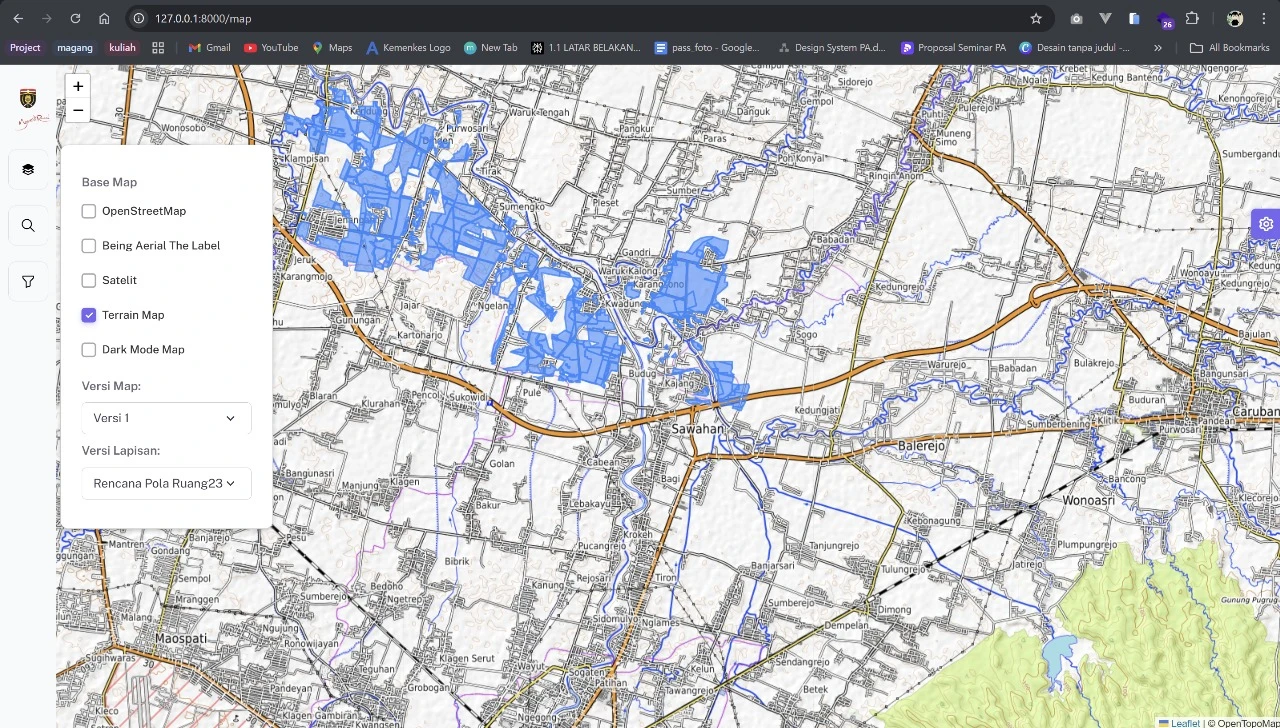Open the filter funnel icon in sidebar
The image size is (1280, 728).
coord(28,282)
